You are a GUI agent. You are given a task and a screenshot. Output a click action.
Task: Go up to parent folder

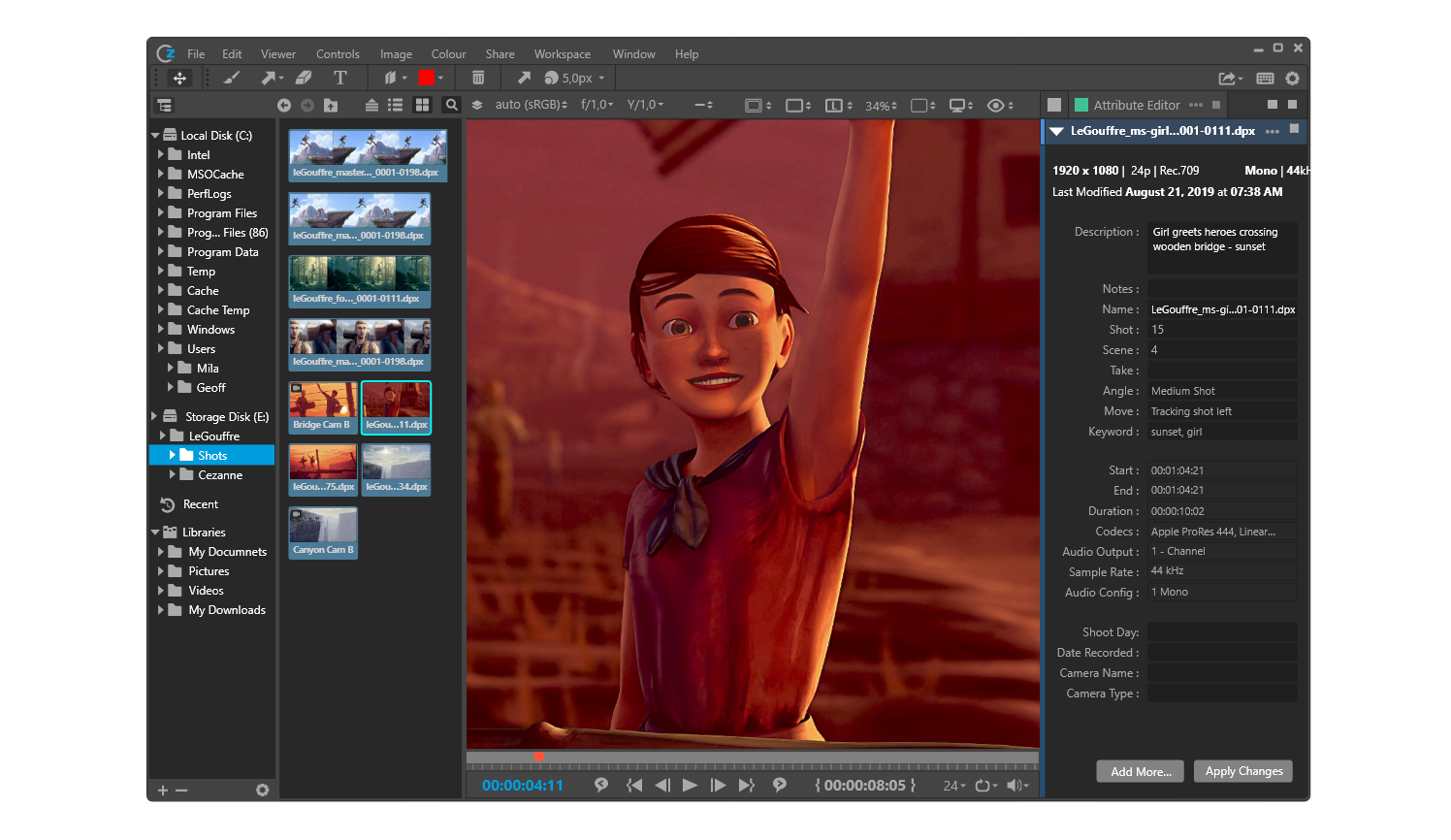point(331,105)
